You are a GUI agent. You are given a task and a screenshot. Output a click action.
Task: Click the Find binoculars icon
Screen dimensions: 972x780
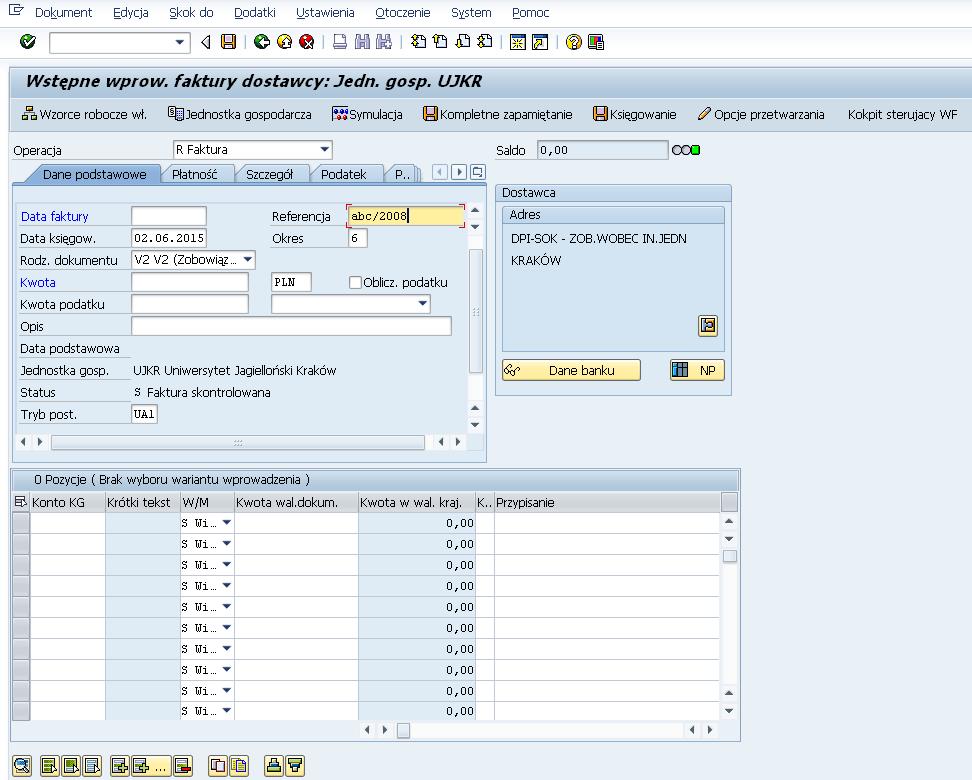(x=362, y=42)
